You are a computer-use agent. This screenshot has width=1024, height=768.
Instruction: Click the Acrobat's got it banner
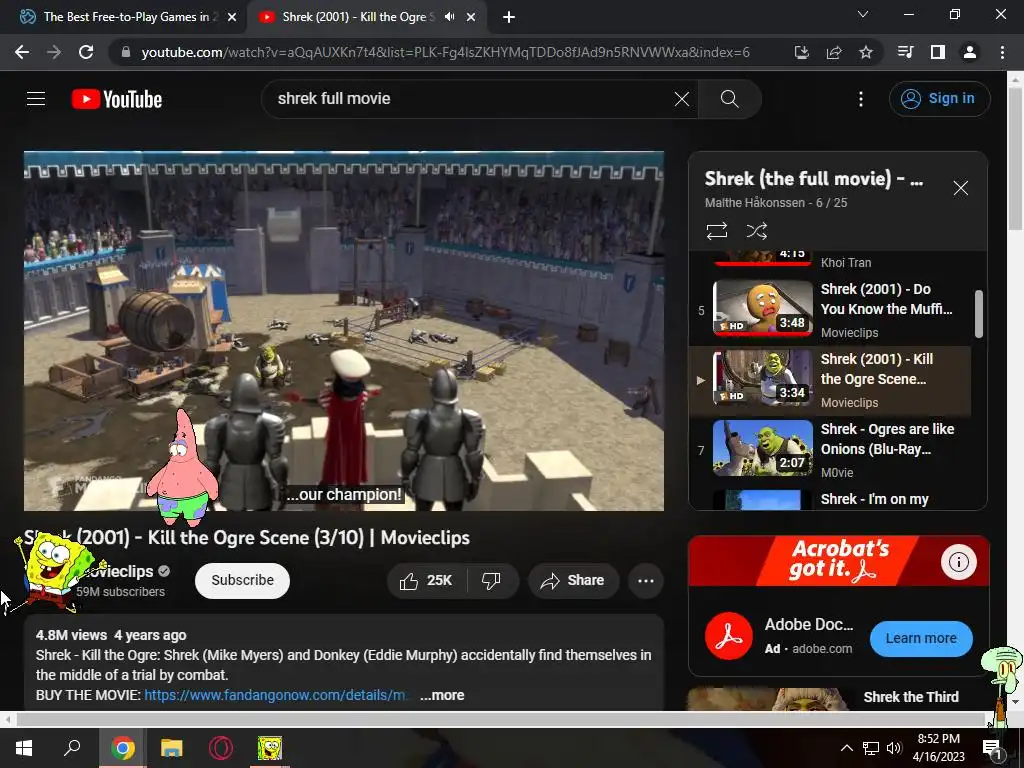click(839, 560)
